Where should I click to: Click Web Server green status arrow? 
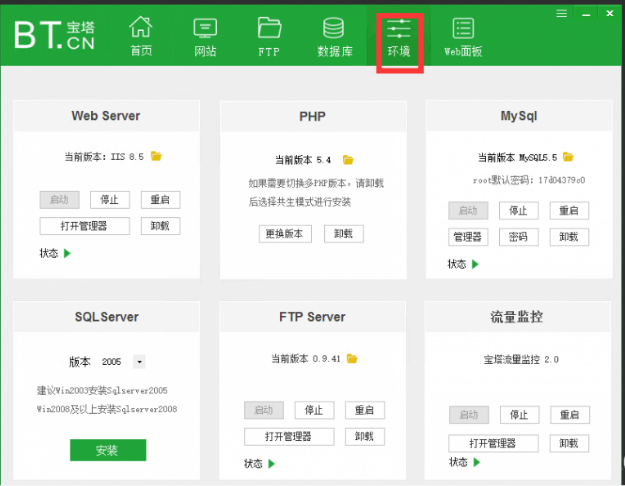[67, 253]
